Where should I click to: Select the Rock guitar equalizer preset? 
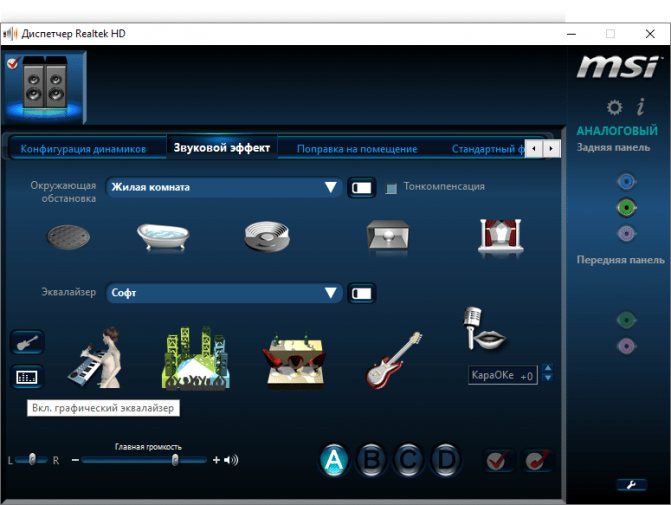(x=393, y=360)
